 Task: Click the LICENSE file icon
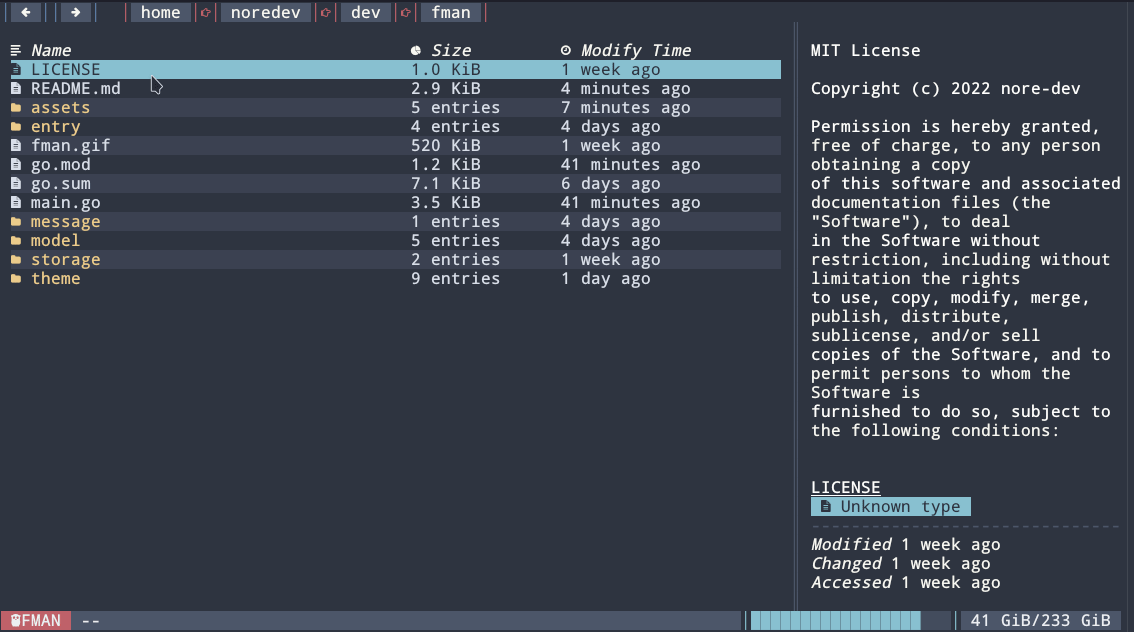pos(16,69)
